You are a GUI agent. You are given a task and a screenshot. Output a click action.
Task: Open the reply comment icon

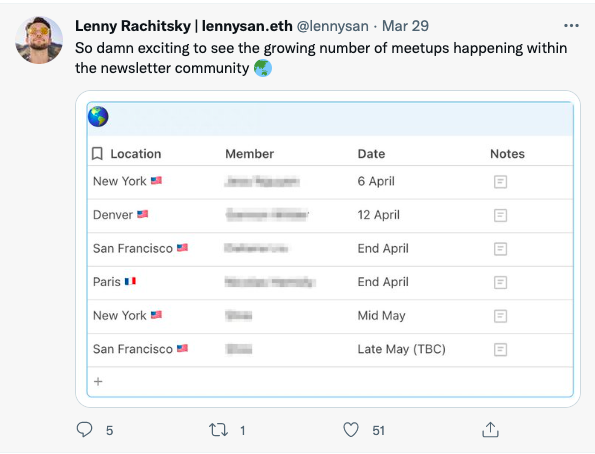[x=84, y=430]
